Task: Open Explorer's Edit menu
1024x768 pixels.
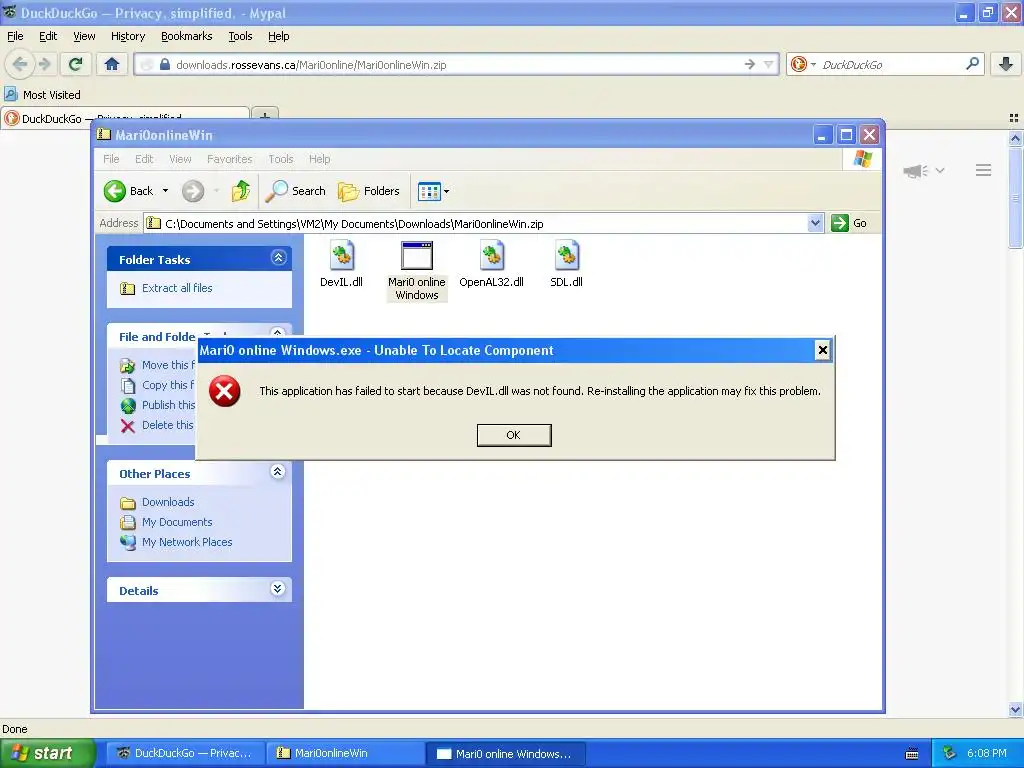Action: point(144,159)
